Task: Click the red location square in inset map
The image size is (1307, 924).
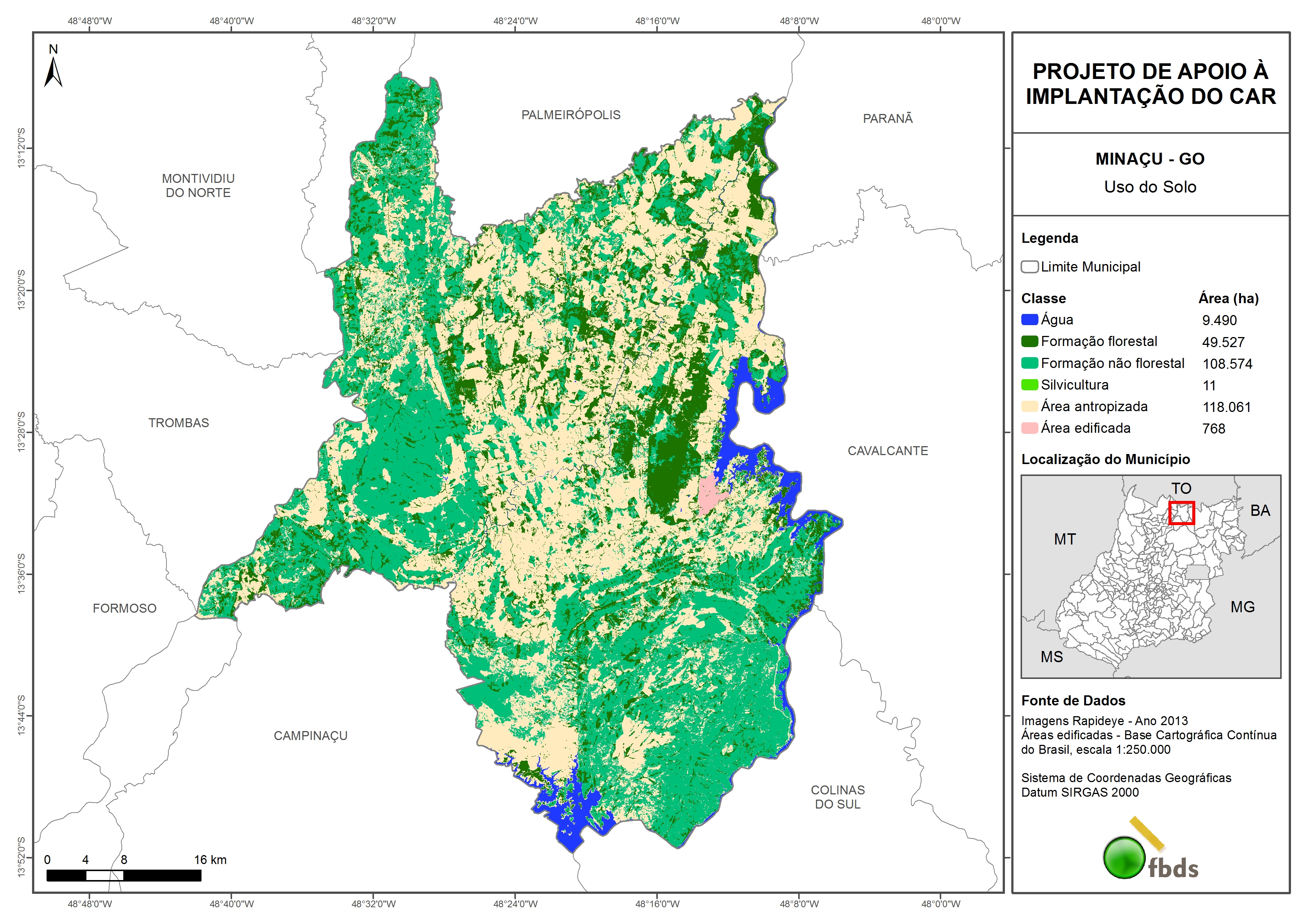Action: 1181,512
